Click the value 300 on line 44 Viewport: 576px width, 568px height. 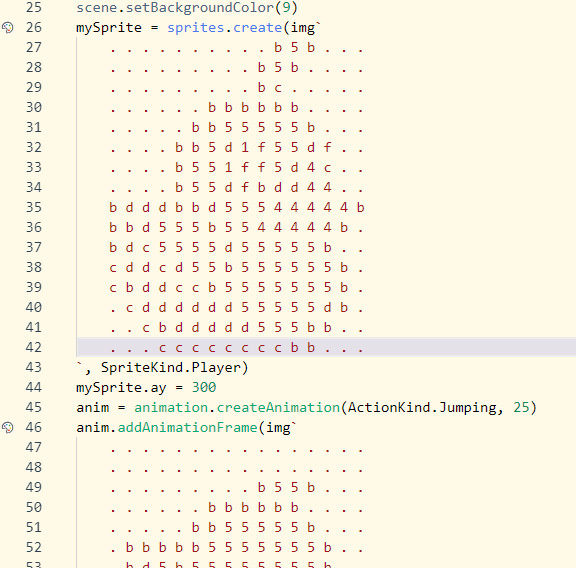point(204,387)
